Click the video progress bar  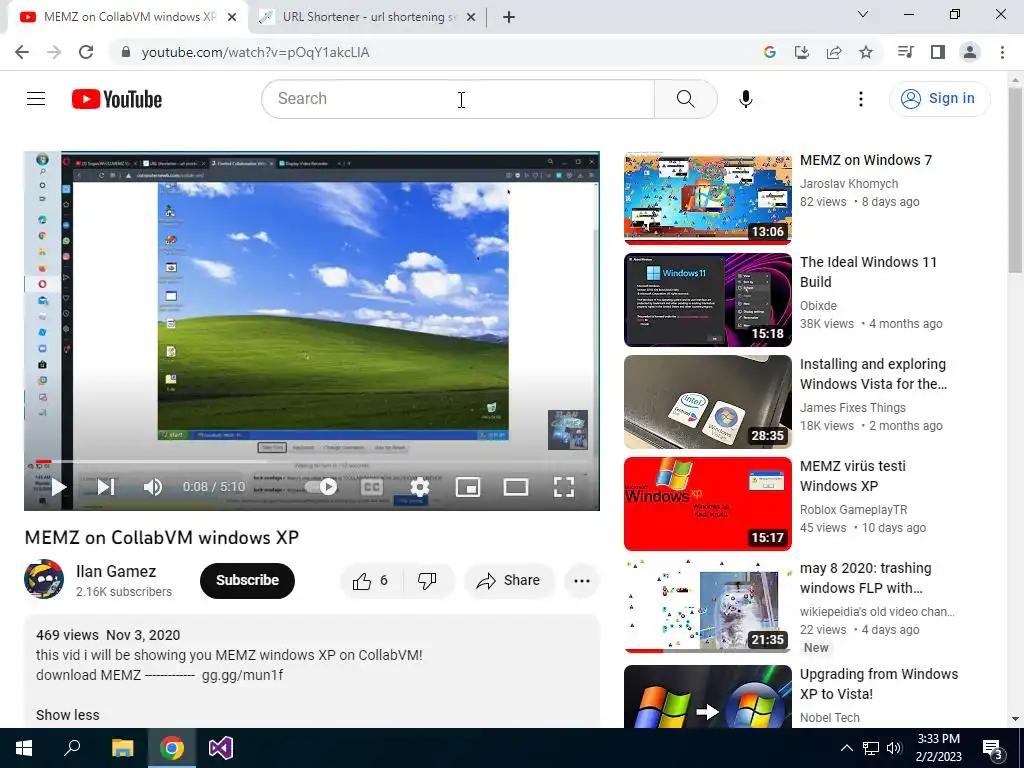(x=312, y=462)
